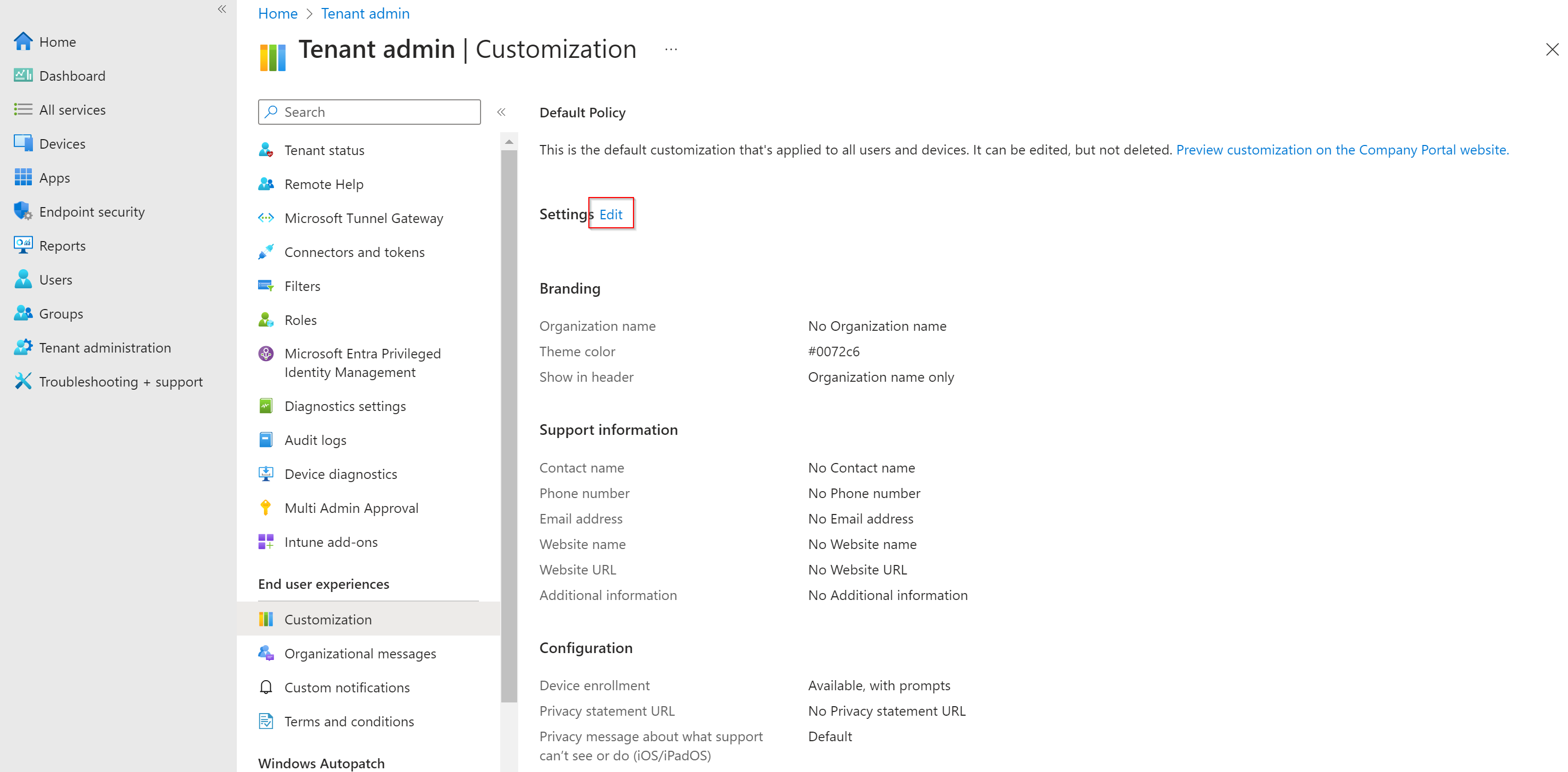Image resolution: width=1568 pixels, height=772 pixels.
Task: Open Audit logs
Action: coord(315,440)
